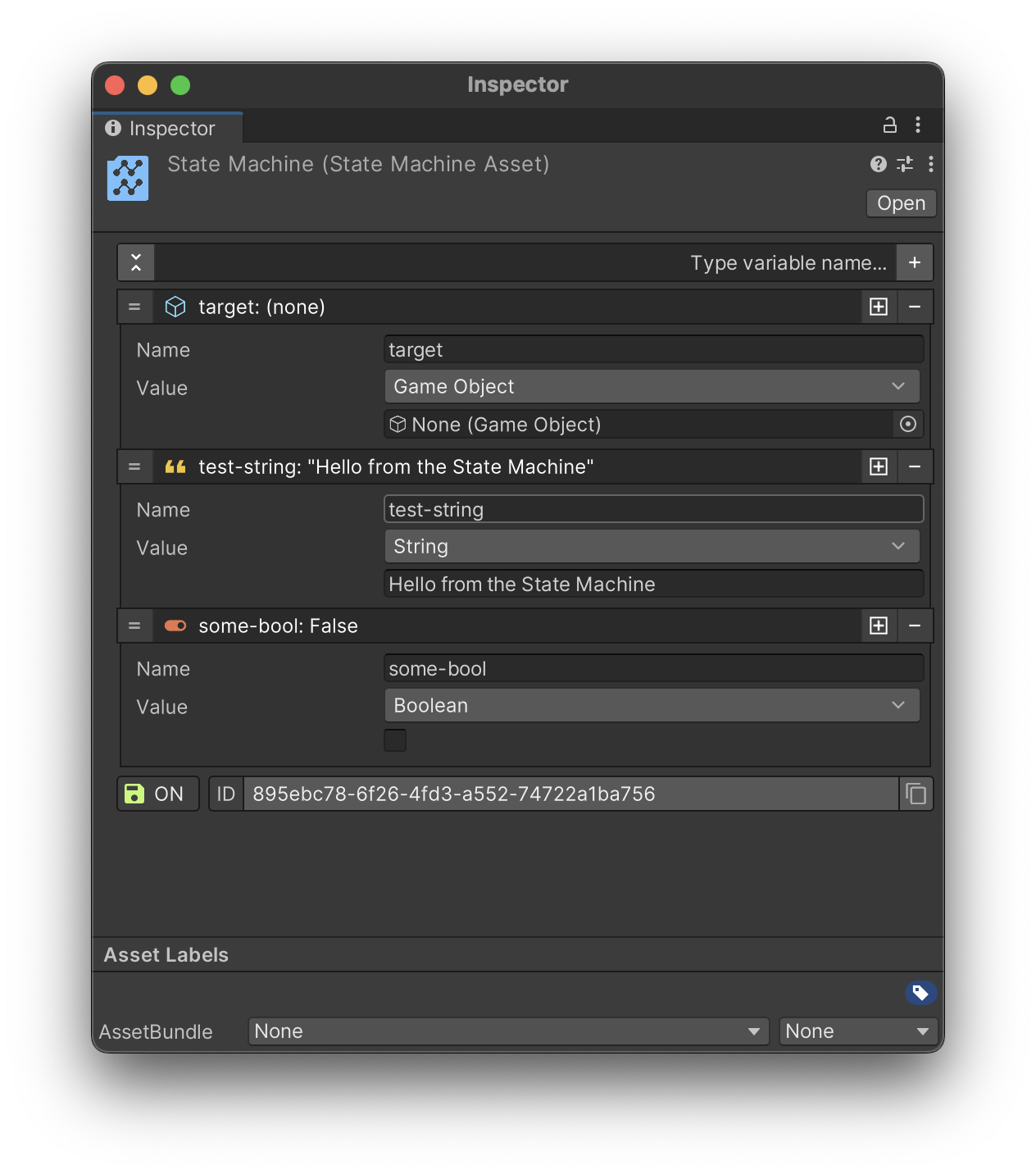
Task: Toggle the some-bool value checkbox
Action: point(395,740)
